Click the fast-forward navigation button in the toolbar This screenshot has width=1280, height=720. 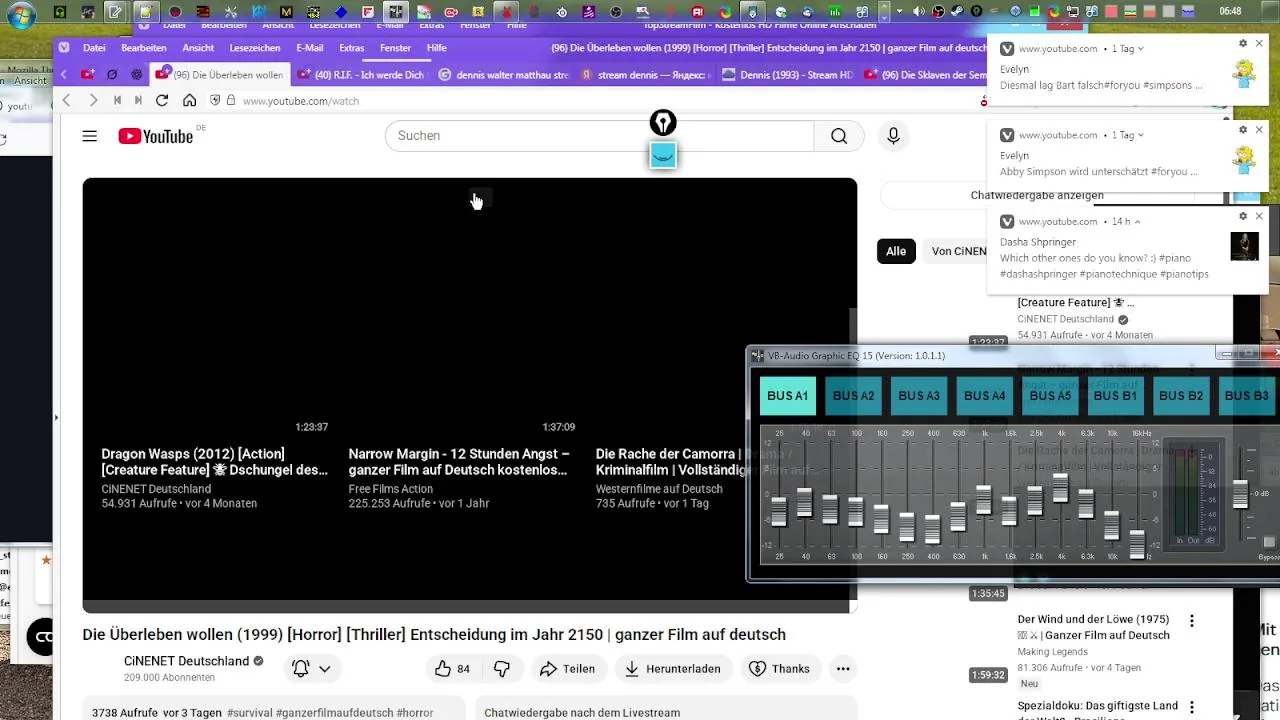click(138, 101)
